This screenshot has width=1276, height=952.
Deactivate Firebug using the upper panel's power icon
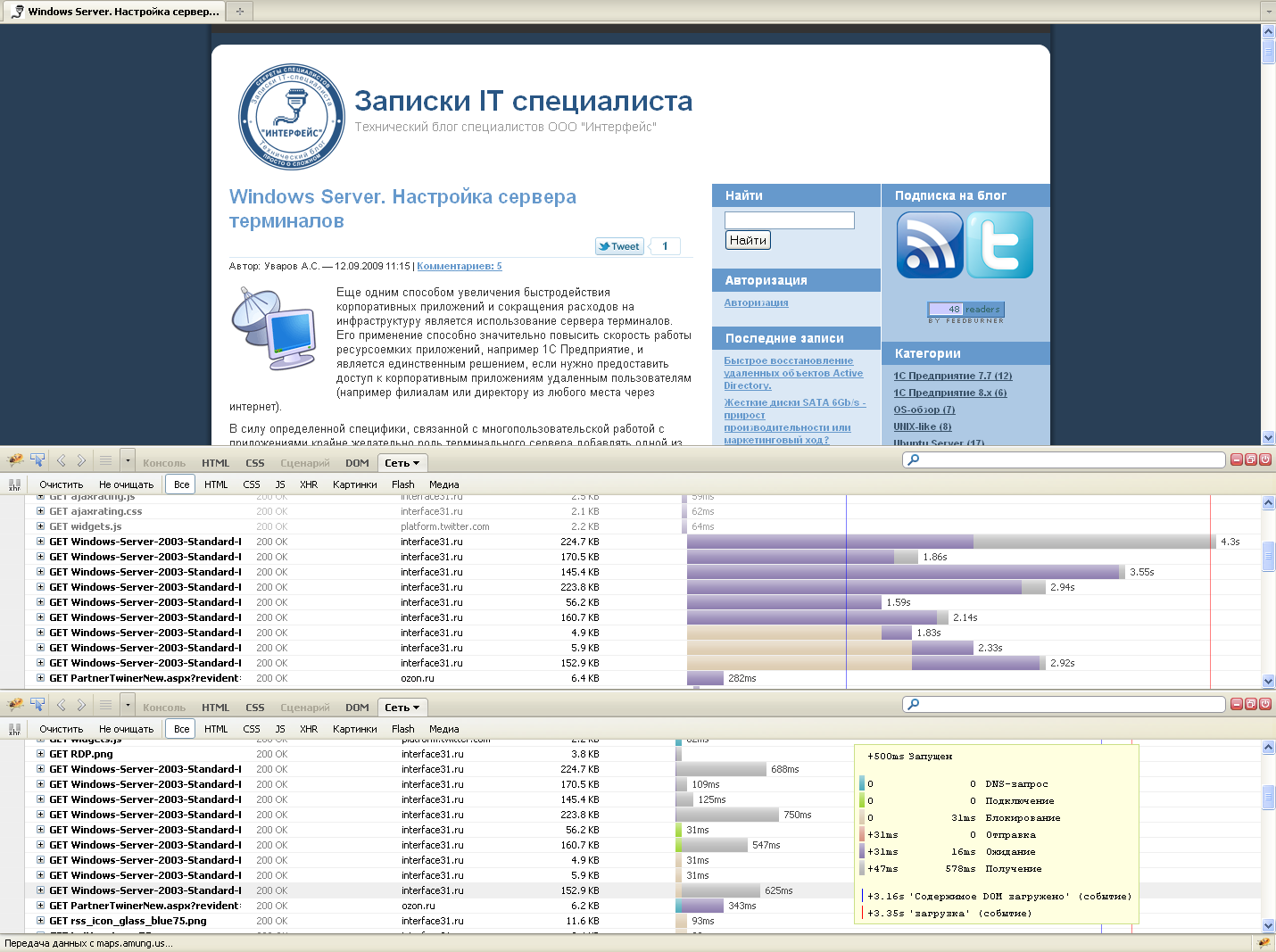click(1265, 459)
